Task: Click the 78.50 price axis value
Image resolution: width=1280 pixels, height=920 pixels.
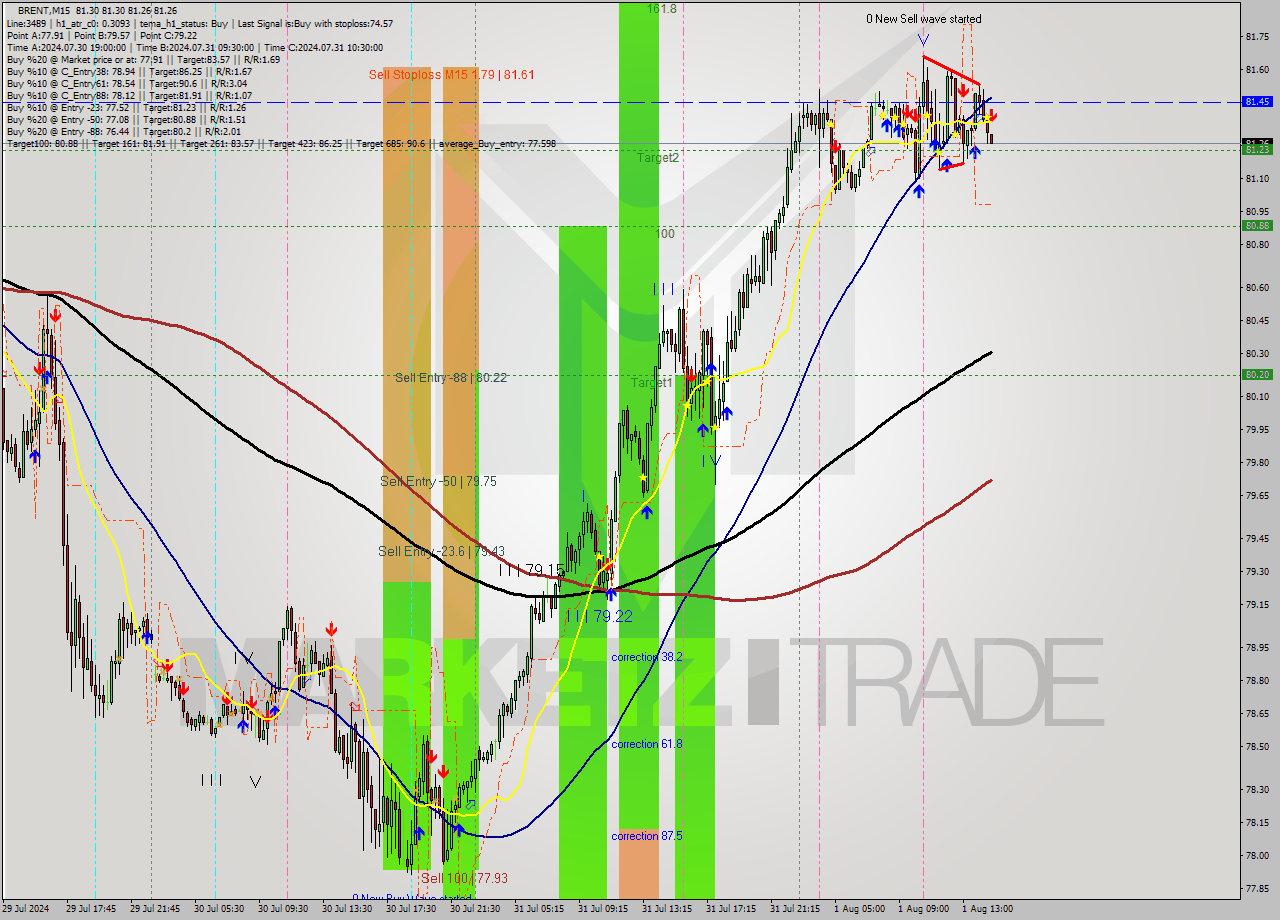Action: [1258, 747]
